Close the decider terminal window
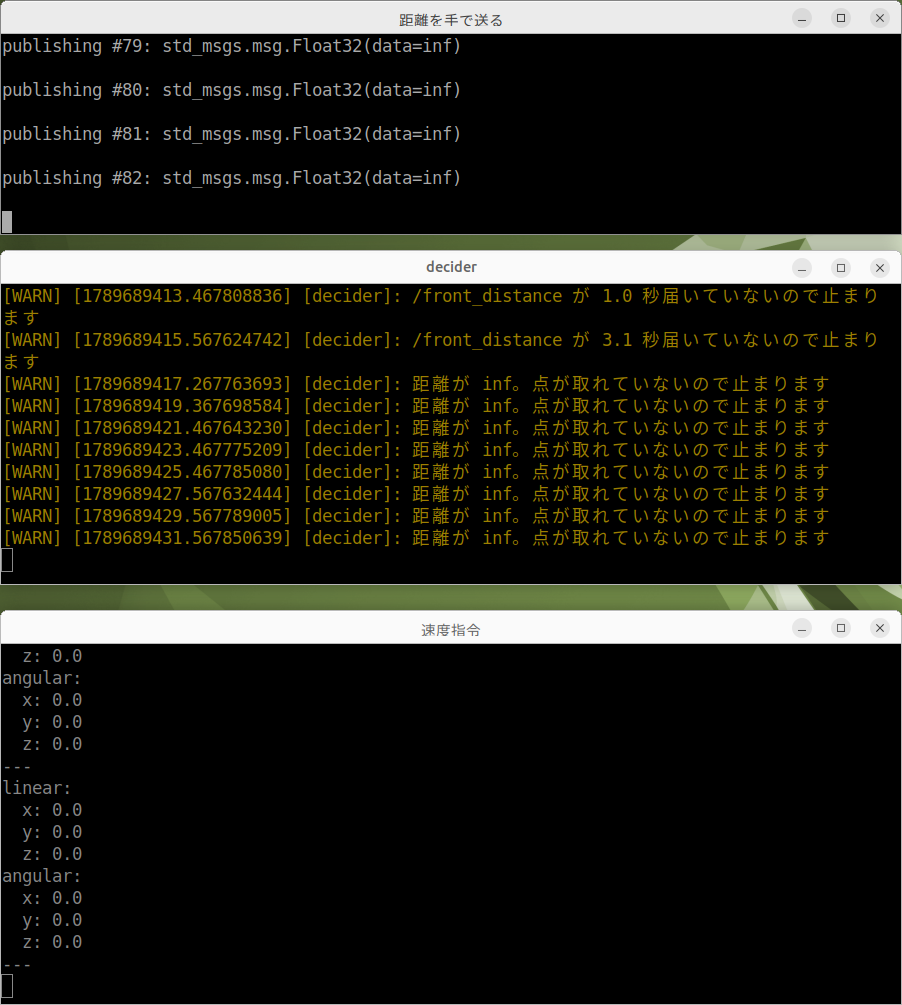The height and width of the screenshot is (1005, 902). coord(880,268)
